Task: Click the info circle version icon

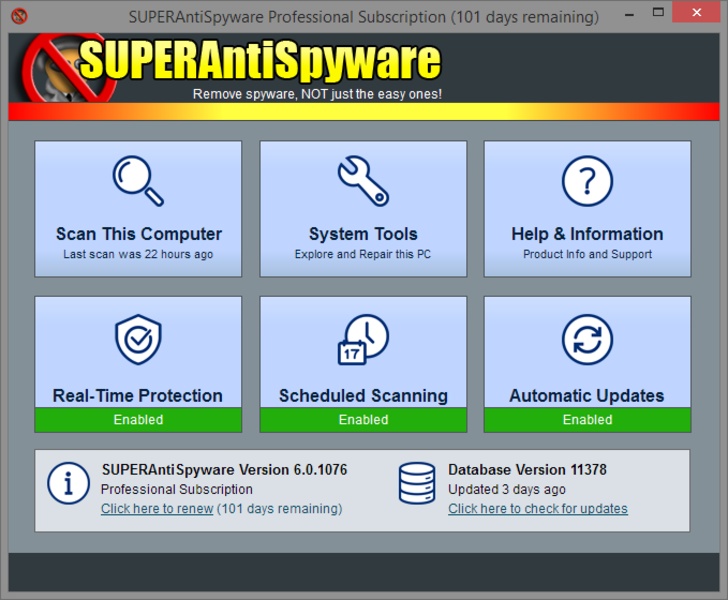Action: click(x=69, y=485)
